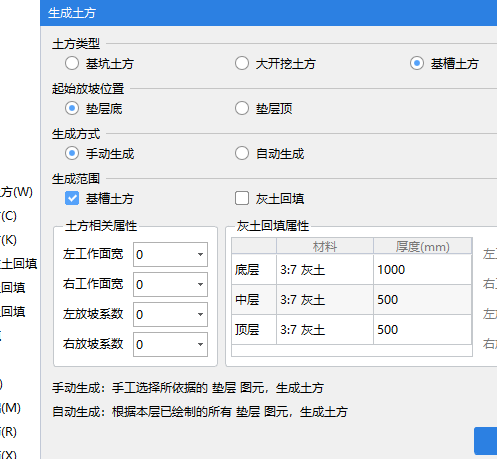Click the 中层 thickness cell 500
Viewport: 497px width, 459px height.
tap(422, 300)
